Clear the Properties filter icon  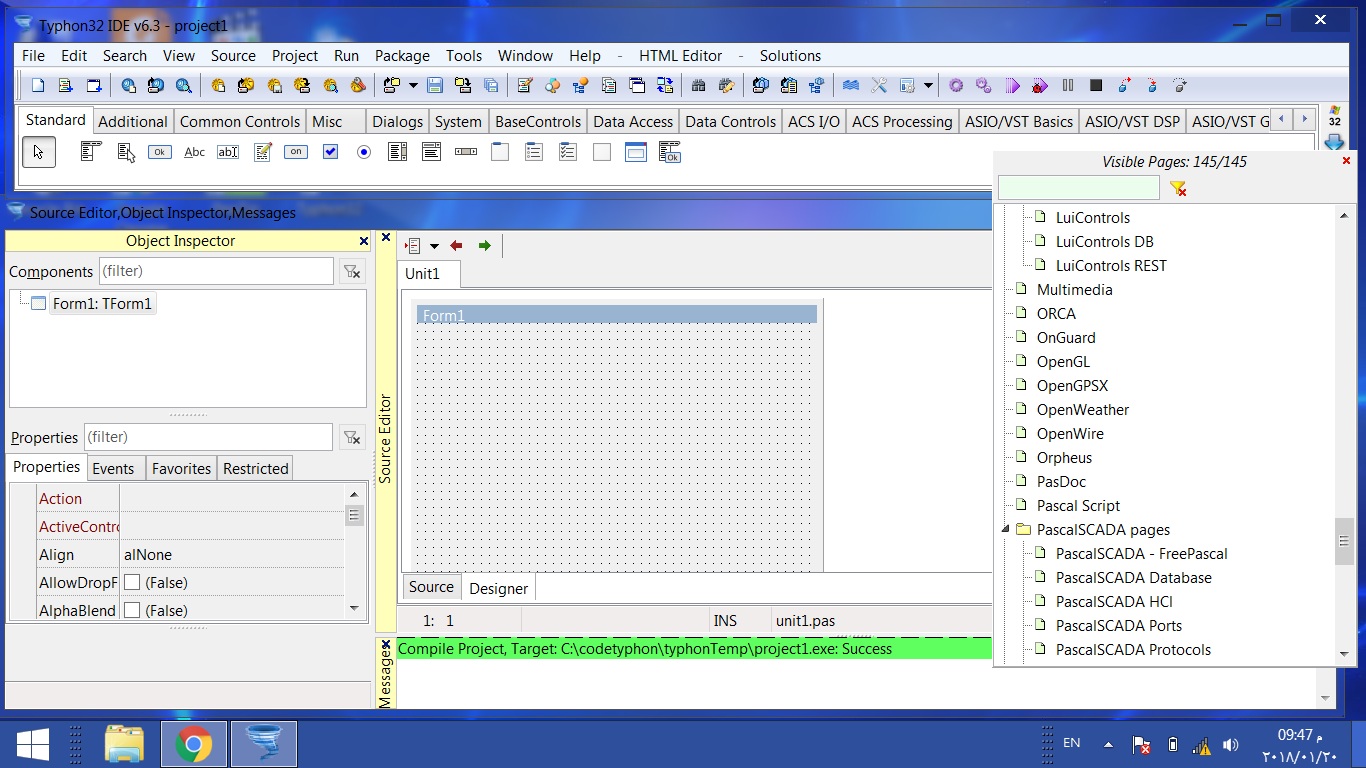pyautogui.click(x=351, y=437)
